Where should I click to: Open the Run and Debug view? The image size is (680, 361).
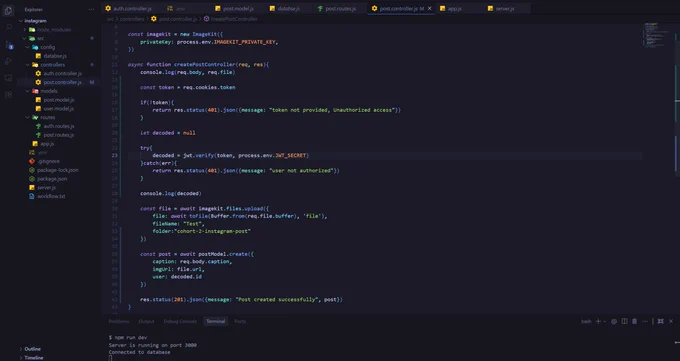click(8, 61)
